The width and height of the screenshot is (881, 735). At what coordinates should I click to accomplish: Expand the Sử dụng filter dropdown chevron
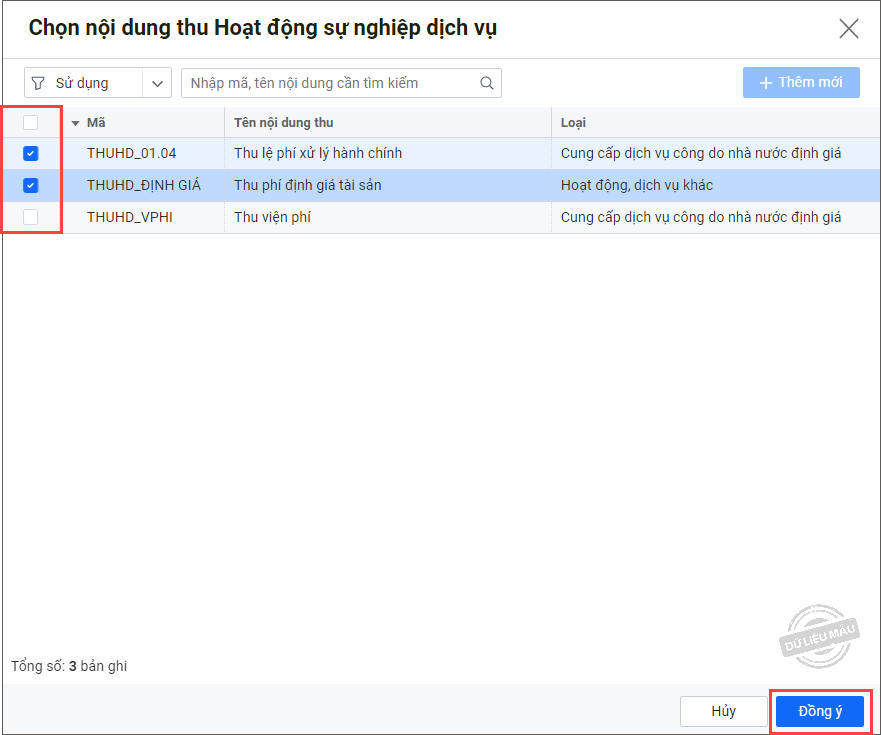(157, 83)
